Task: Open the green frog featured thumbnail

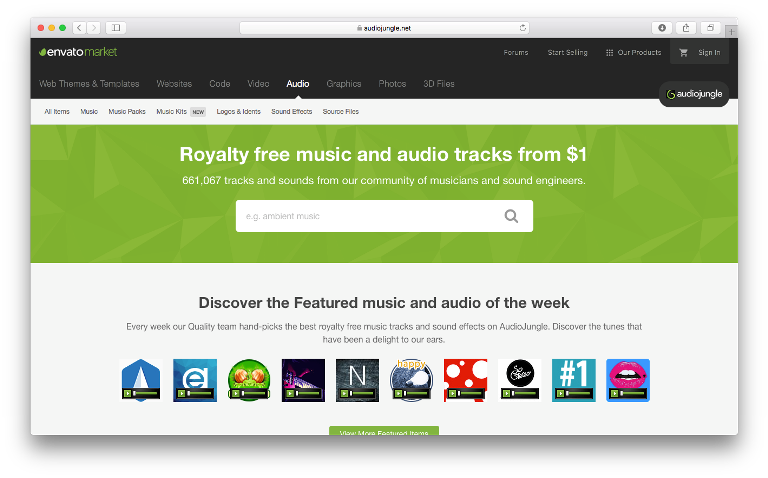Action: coord(249,380)
